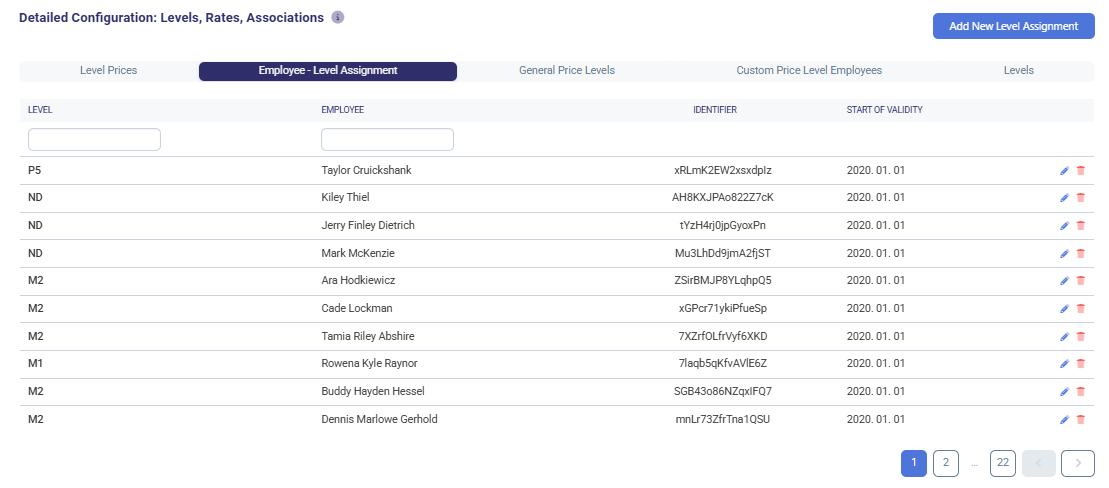Edit Jerry Finley Dietrich's assignment row
1109x488 pixels.
tap(1064, 226)
